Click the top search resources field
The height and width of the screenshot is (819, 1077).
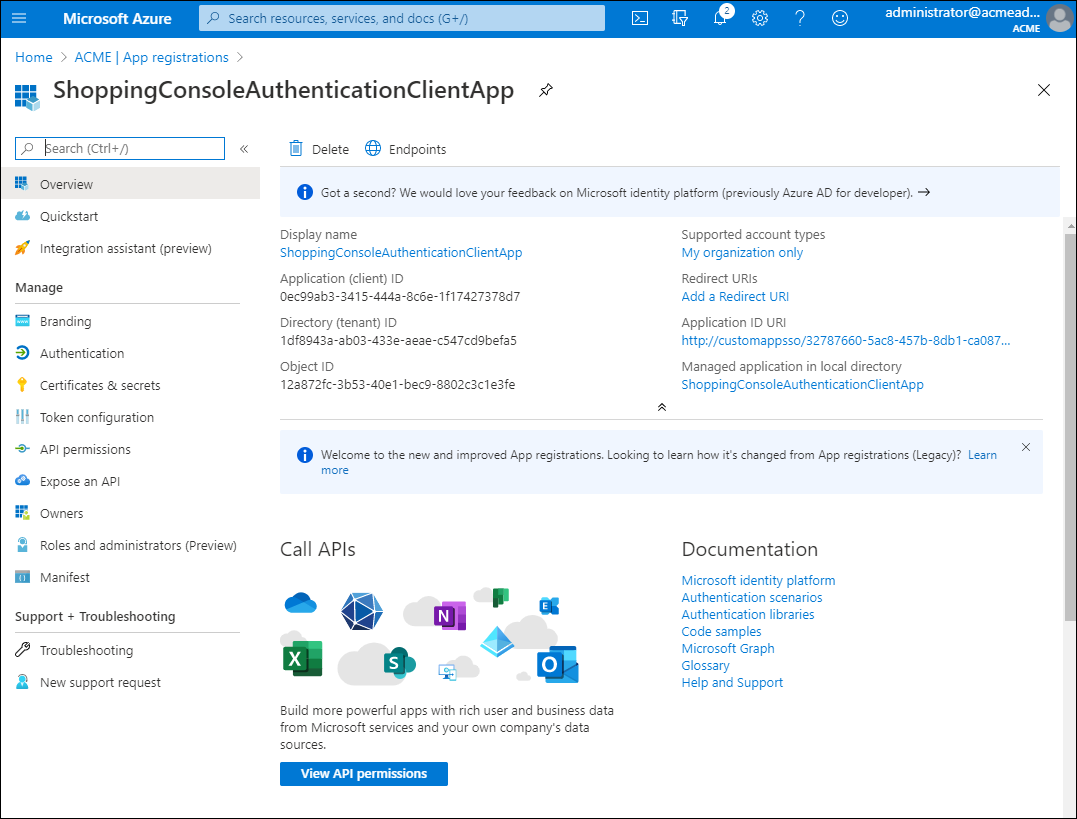coord(402,18)
